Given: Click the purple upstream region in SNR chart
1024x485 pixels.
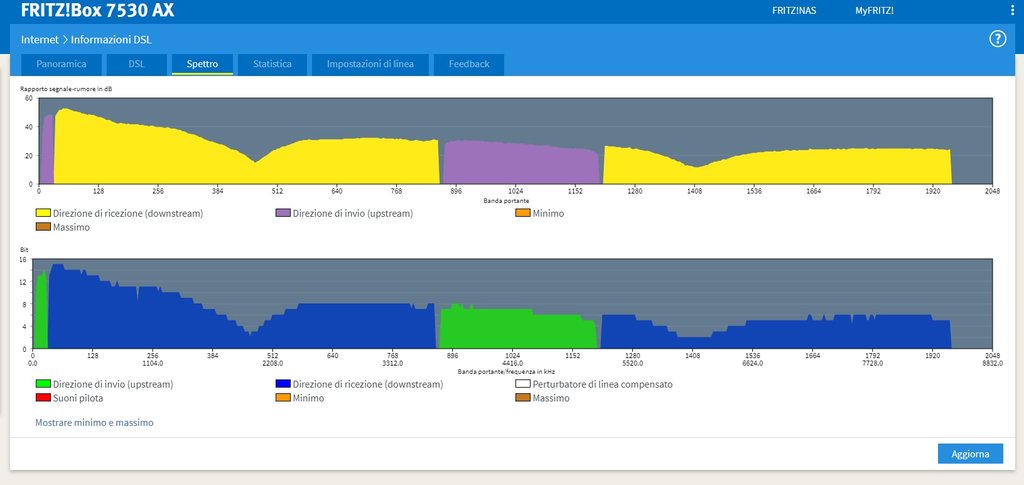Looking at the screenshot, I should (520, 165).
